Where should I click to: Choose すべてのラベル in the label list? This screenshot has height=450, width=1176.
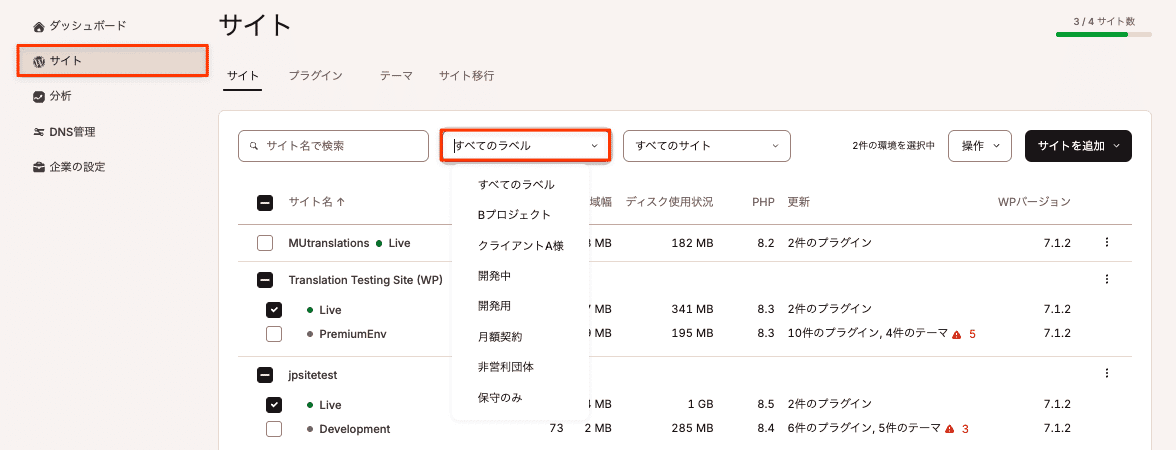(516, 184)
